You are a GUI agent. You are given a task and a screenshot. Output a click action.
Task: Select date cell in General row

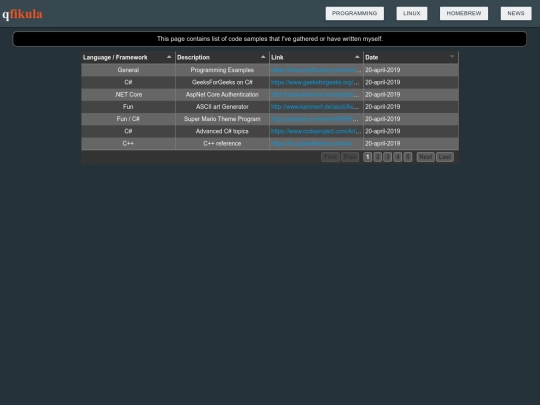(x=411, y=70)
